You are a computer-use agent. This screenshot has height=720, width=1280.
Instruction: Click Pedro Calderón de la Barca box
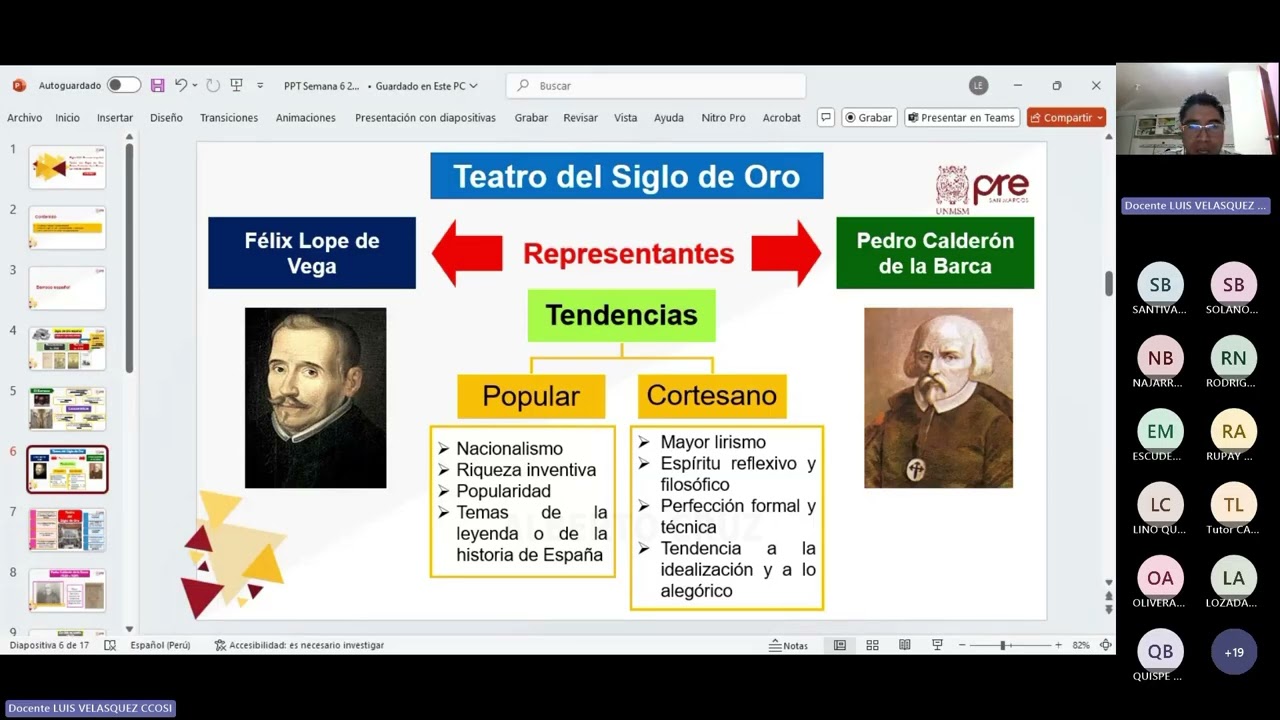pyautogui.click(x=935, y=253)
